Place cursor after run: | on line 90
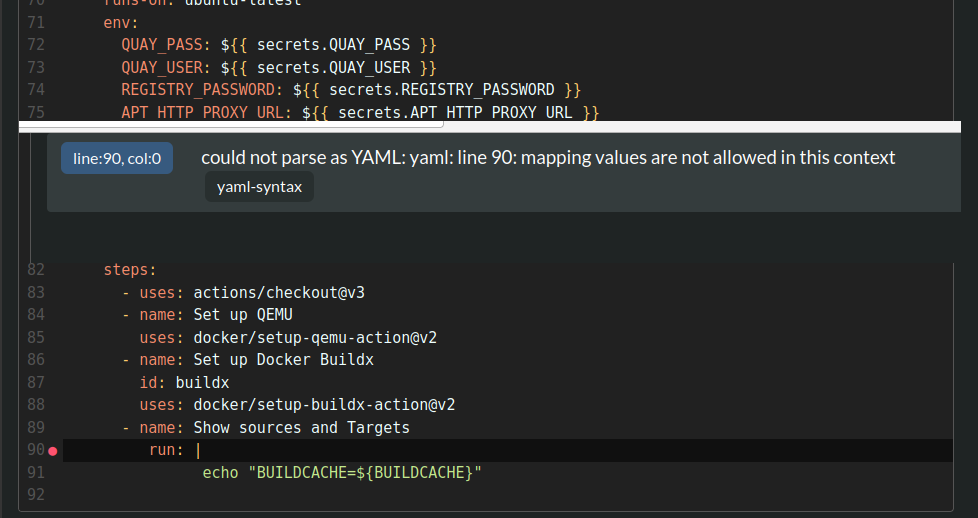The image size is (978, 518). (x=203, y=451)
